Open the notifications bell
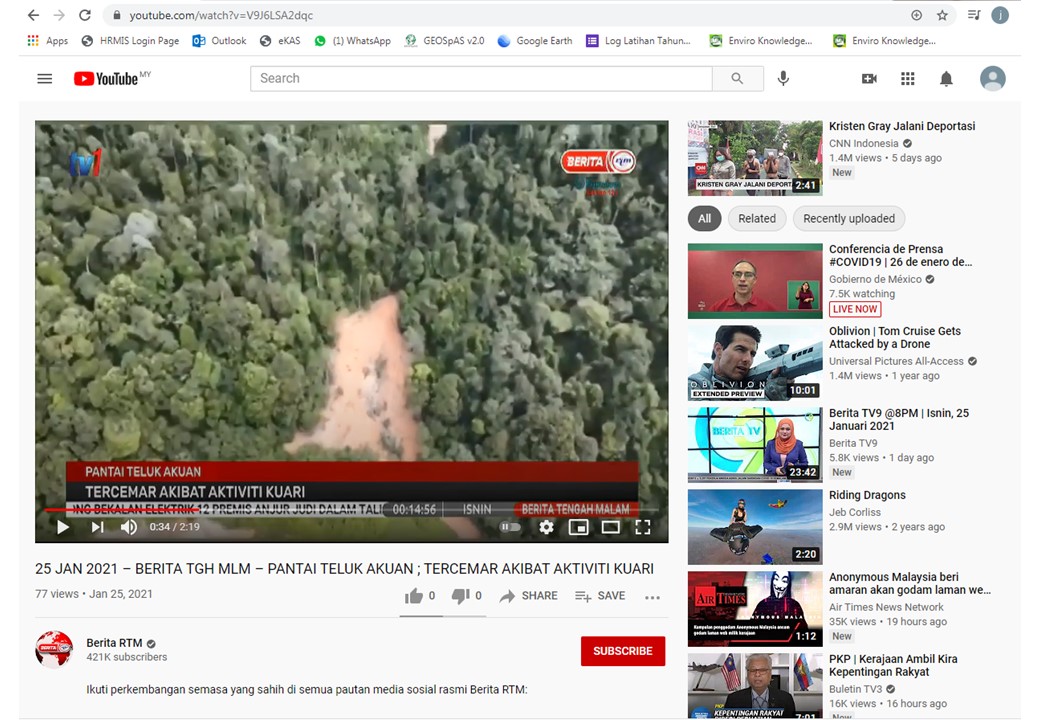The width and height of the screenshot is (1040, 720). (x=946, y=79)
